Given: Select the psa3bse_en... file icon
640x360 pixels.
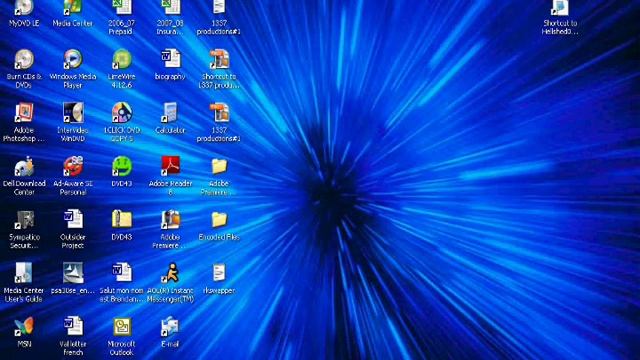Looking at the screenshot, I should (x=73, y=273).
